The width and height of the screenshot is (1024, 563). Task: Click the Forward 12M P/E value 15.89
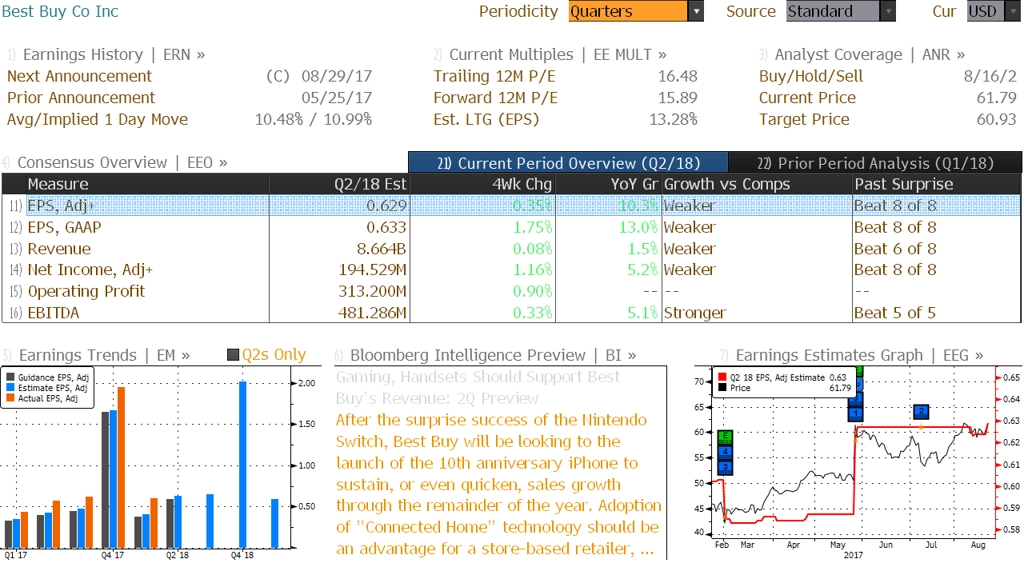pos(677,98)
